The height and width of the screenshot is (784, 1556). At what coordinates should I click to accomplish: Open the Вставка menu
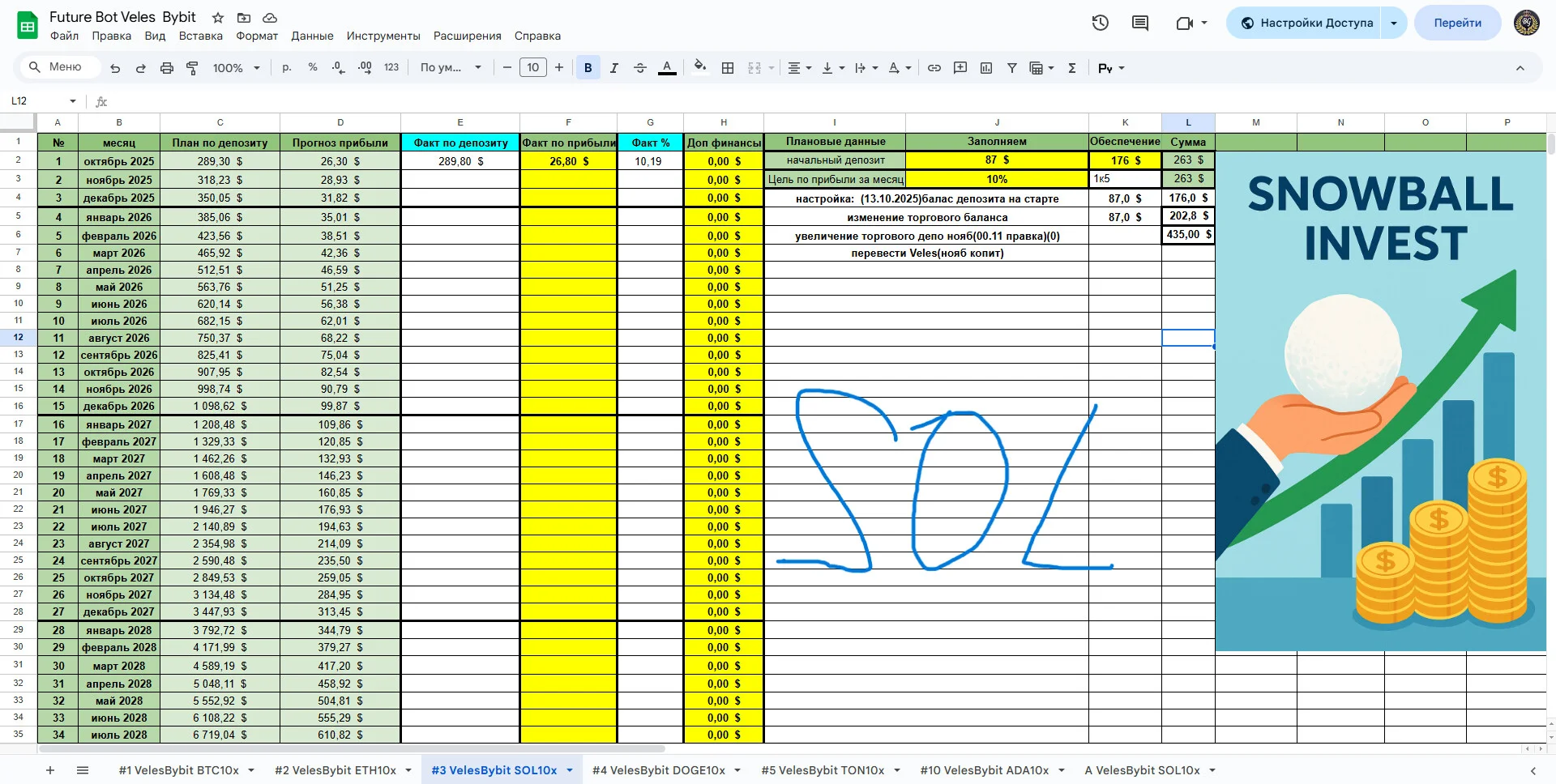201,36
